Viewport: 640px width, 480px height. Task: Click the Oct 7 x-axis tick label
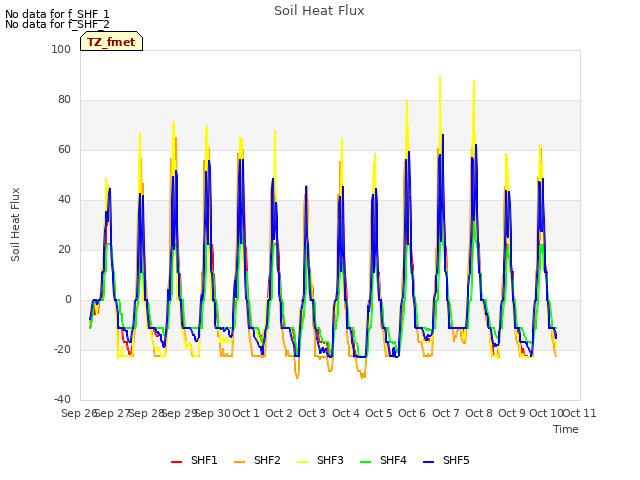[x=446, y=413]
